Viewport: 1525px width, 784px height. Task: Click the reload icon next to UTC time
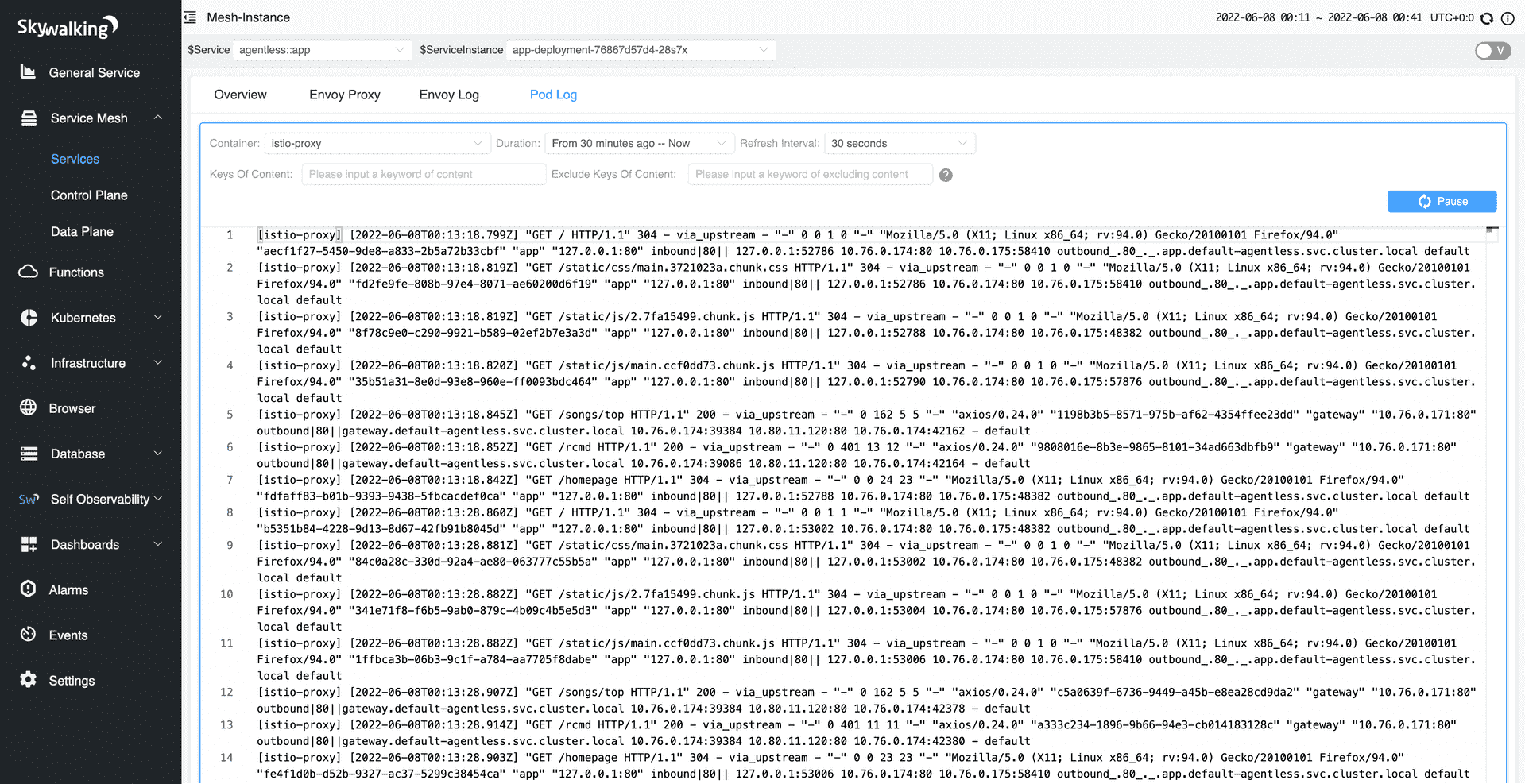coord(1487,18)
